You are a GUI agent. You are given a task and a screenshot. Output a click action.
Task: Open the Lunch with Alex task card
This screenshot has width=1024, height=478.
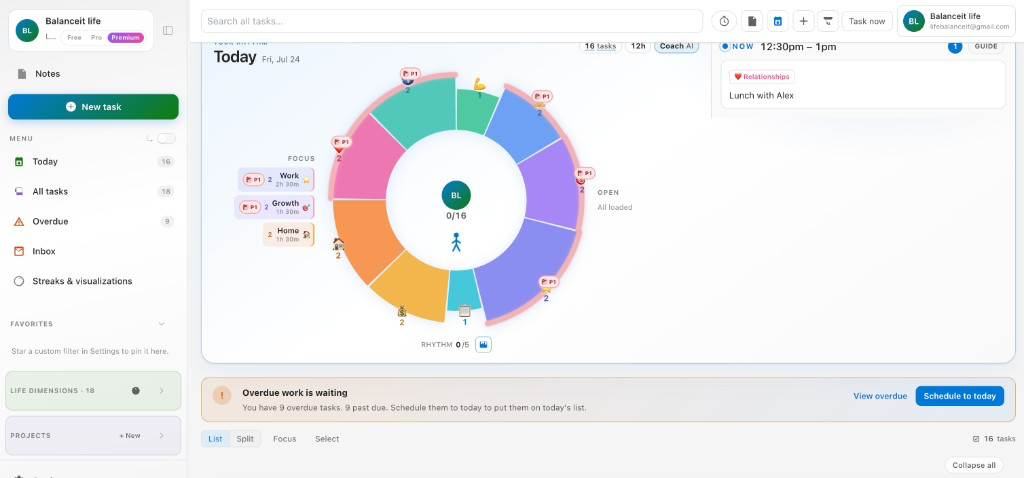863,84
